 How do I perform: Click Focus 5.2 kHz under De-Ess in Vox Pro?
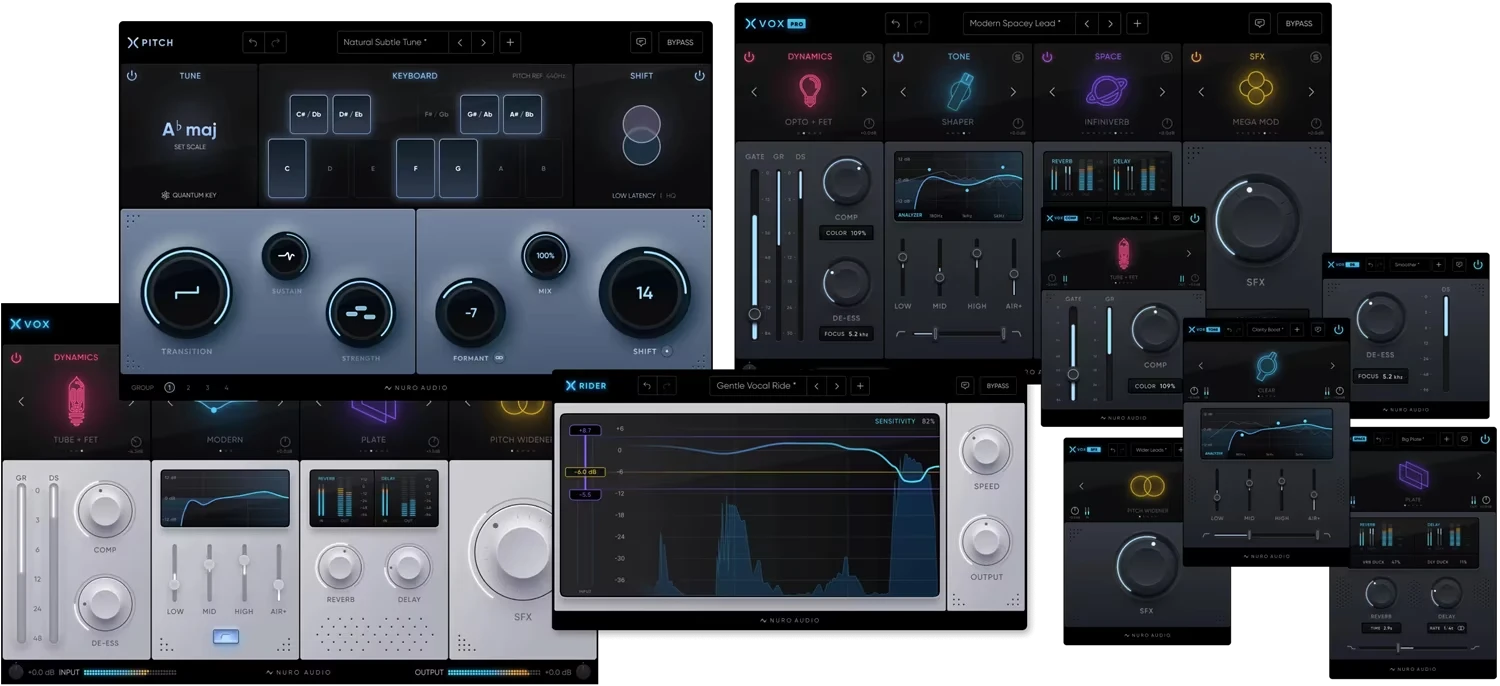click(x=846, y=334)
